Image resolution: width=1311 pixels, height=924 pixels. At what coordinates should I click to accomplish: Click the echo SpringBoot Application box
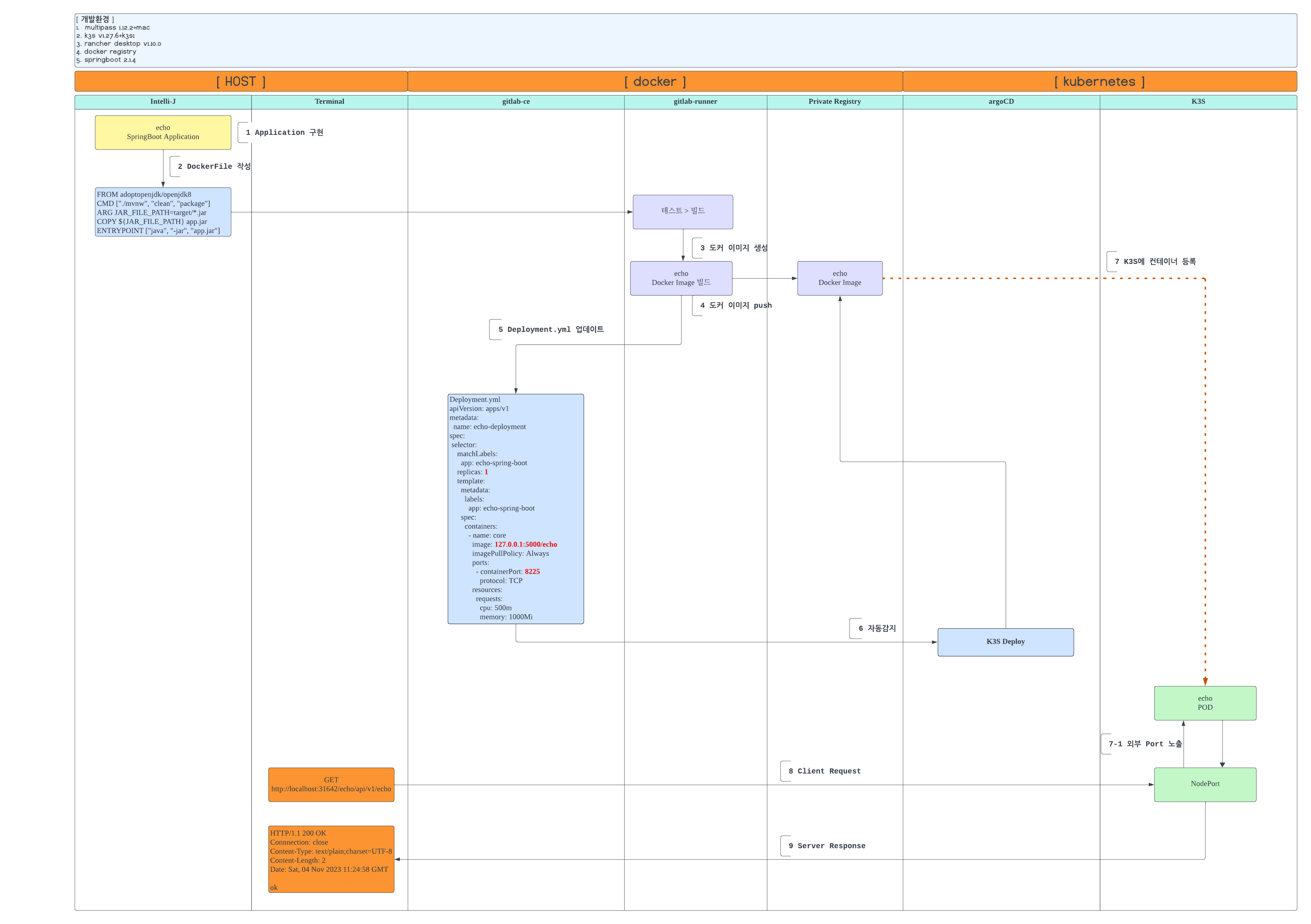pos(163,132)
